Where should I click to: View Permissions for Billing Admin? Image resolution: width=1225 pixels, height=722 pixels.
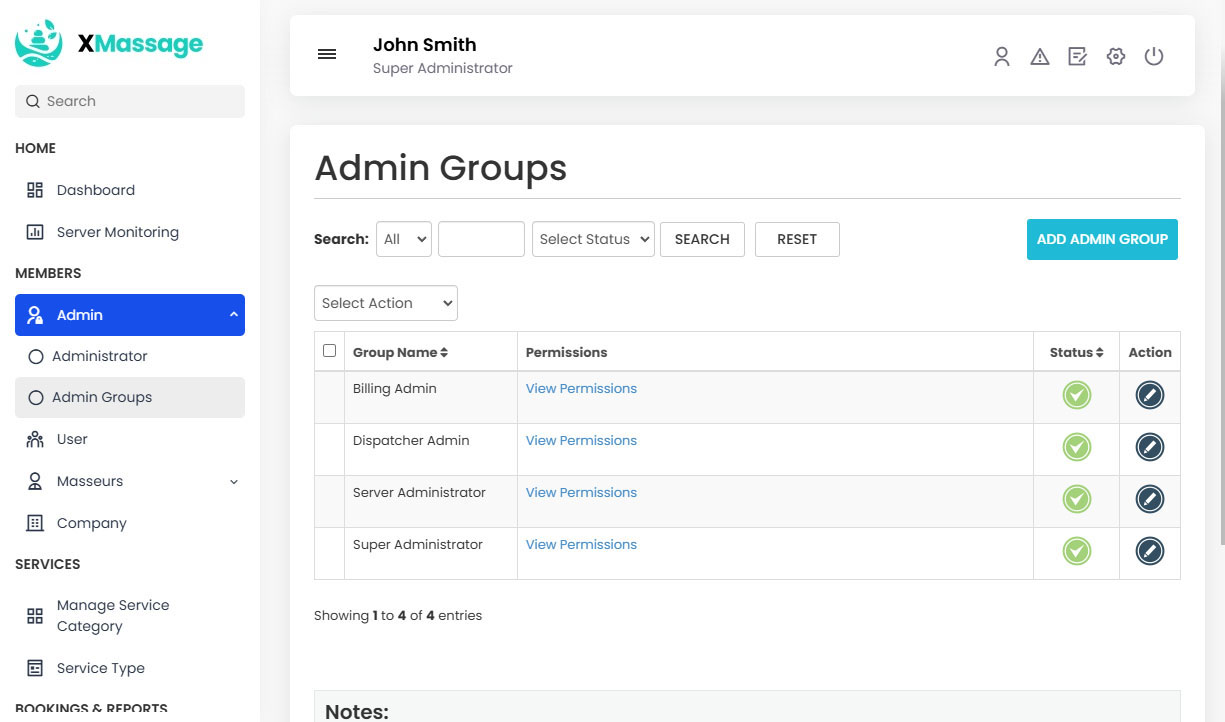pyautogui.click(x=581, y=389)
